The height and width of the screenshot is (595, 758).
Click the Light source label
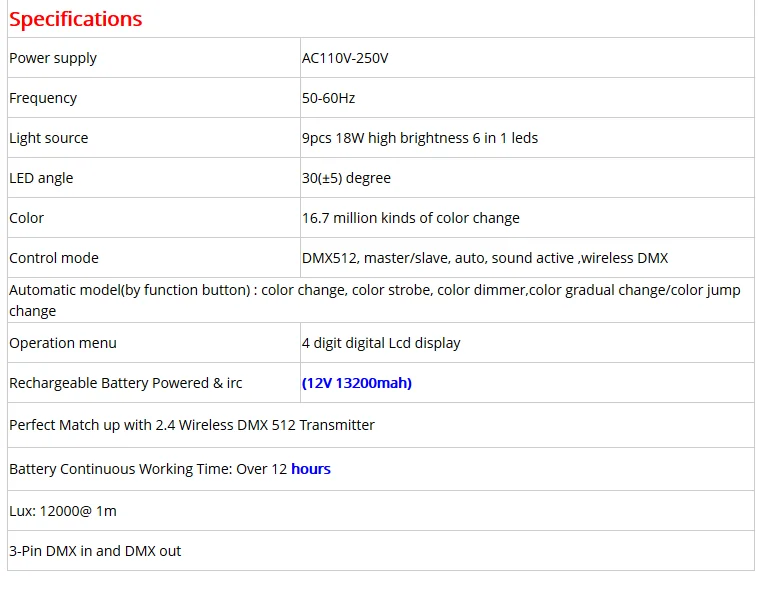[48, 138]
